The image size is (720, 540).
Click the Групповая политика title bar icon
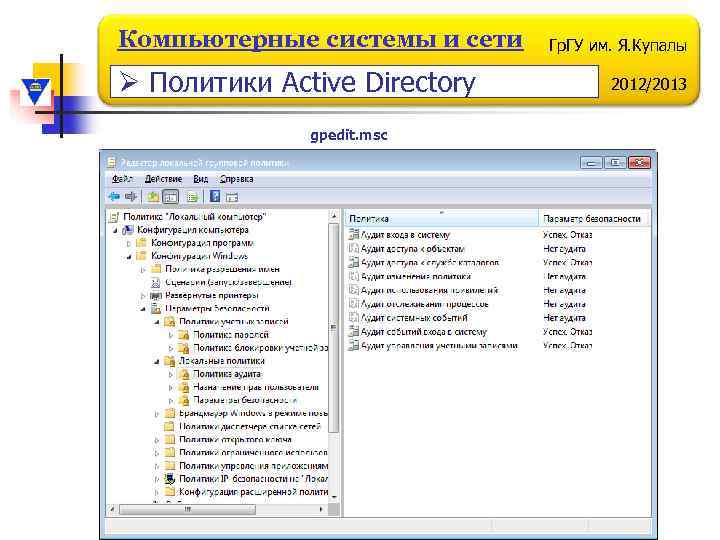(111, 163)
